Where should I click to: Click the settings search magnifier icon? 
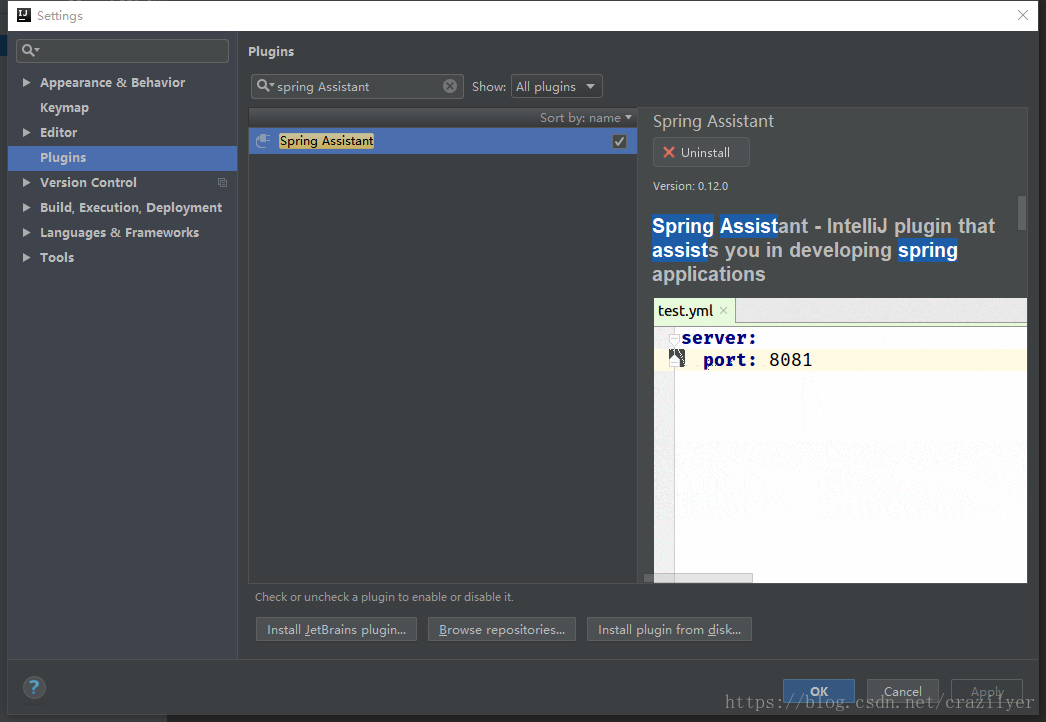click(30, 50)
